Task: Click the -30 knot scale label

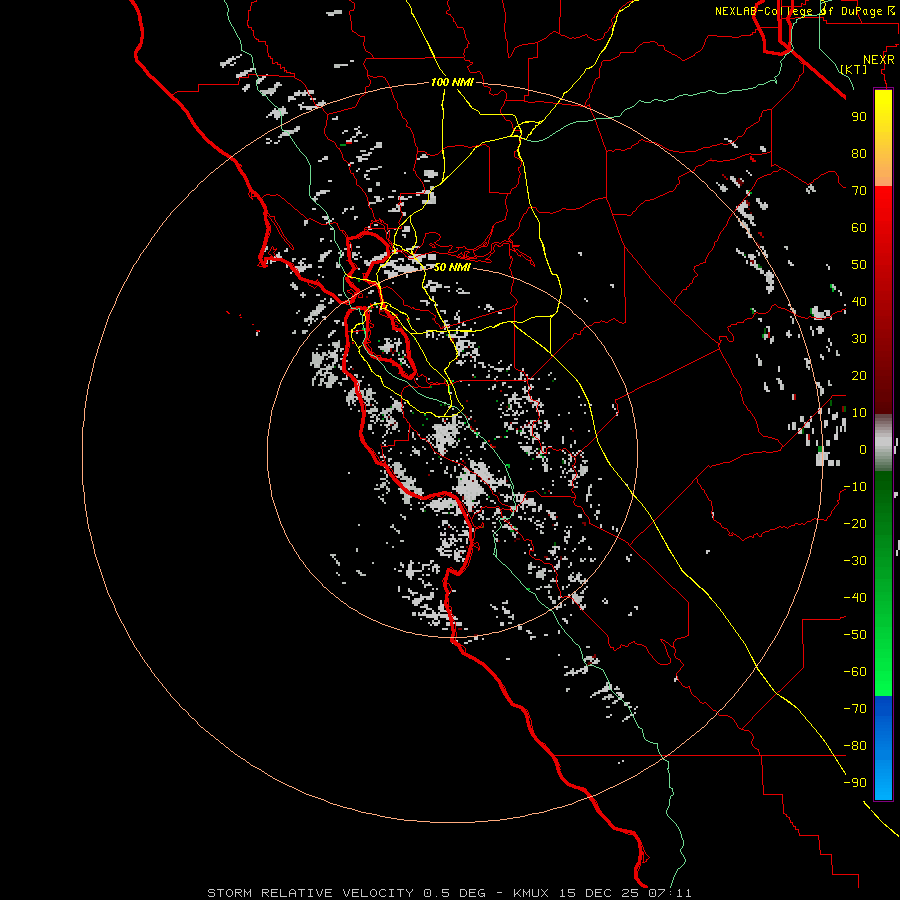Action: [855, 561]
